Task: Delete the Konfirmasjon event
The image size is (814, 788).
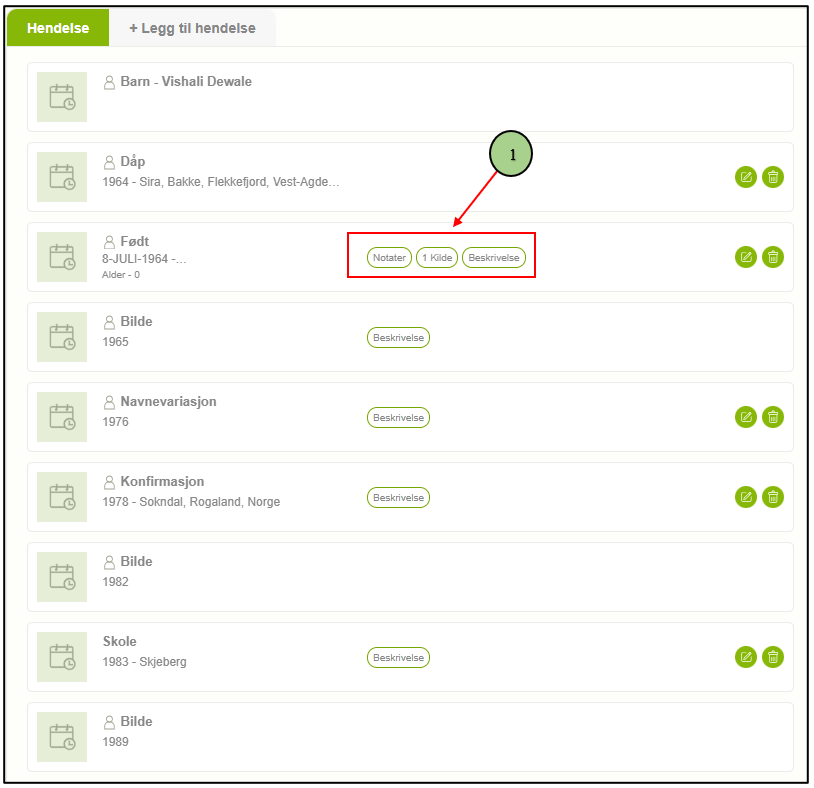Action: coord(773,497)
